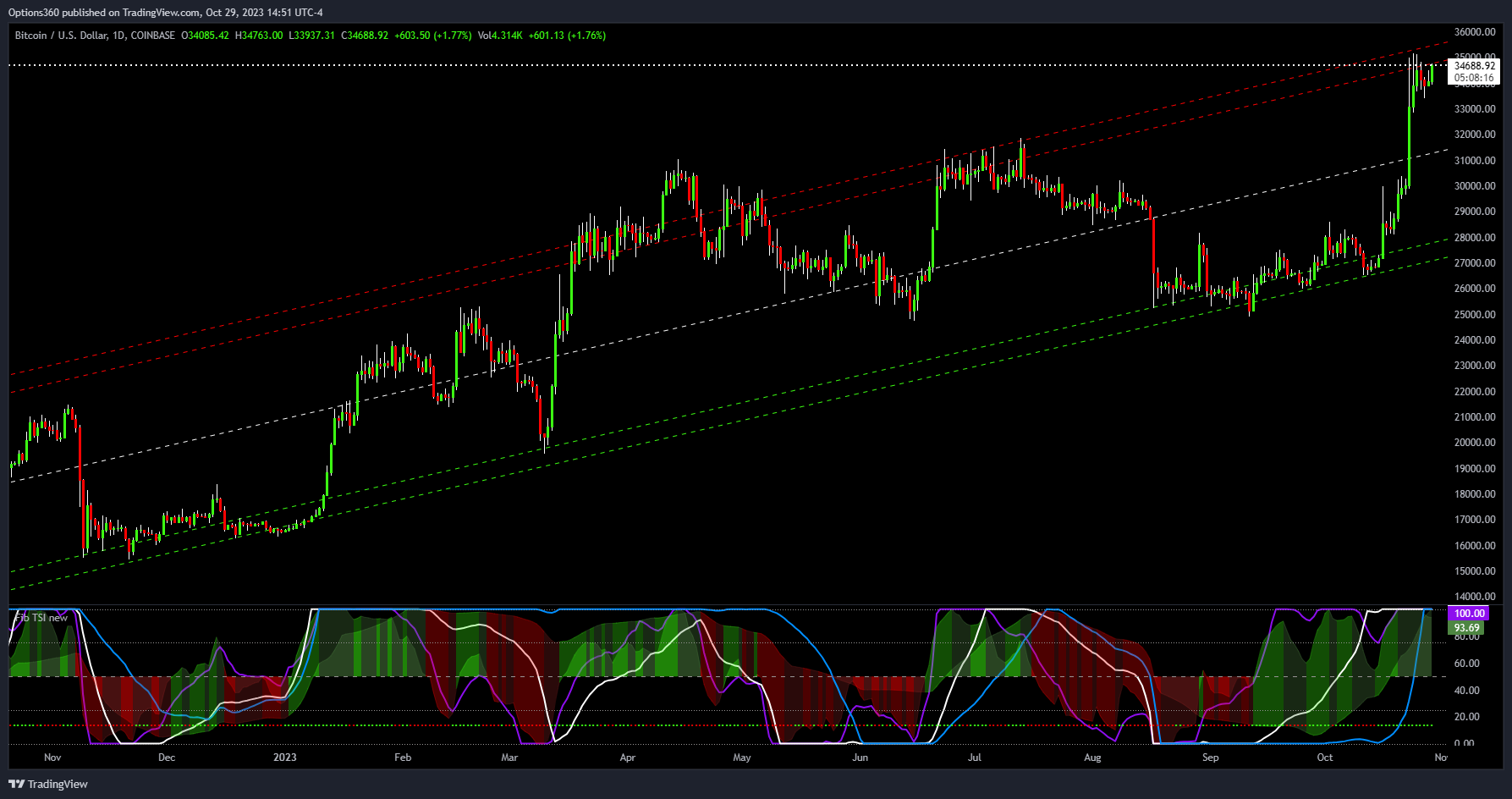Click the 16000.00 price axis label
The height and width of the screenshot is (799, 1512).
coord(1475,546)
